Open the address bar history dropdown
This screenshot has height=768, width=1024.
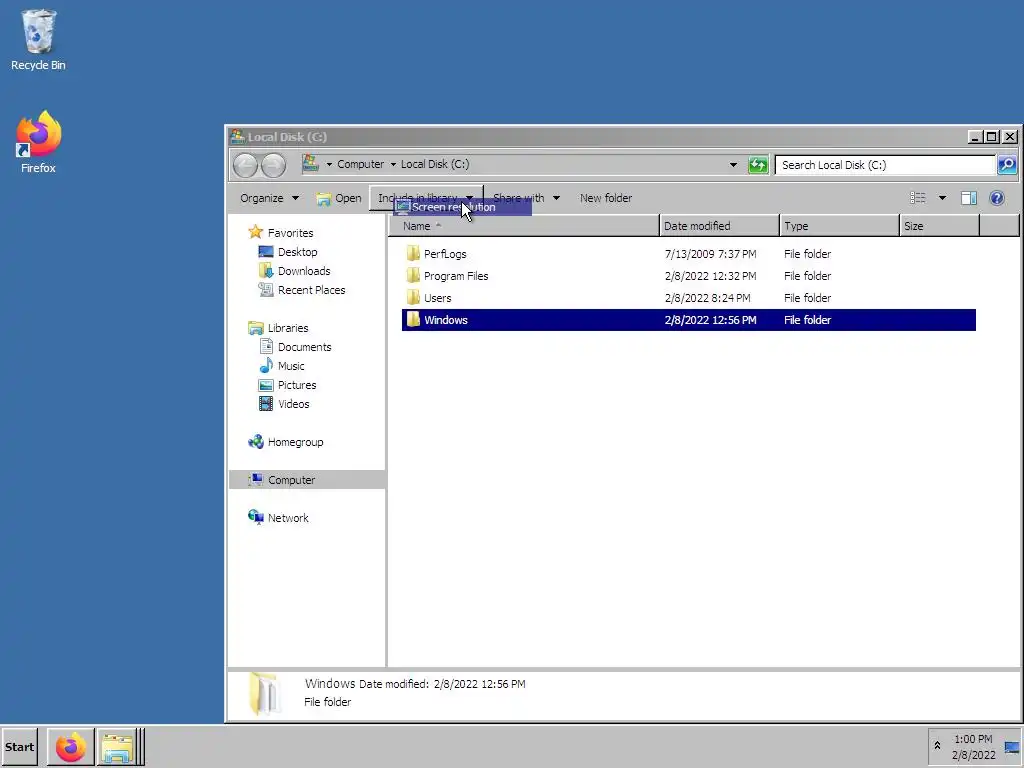[733, 165]
